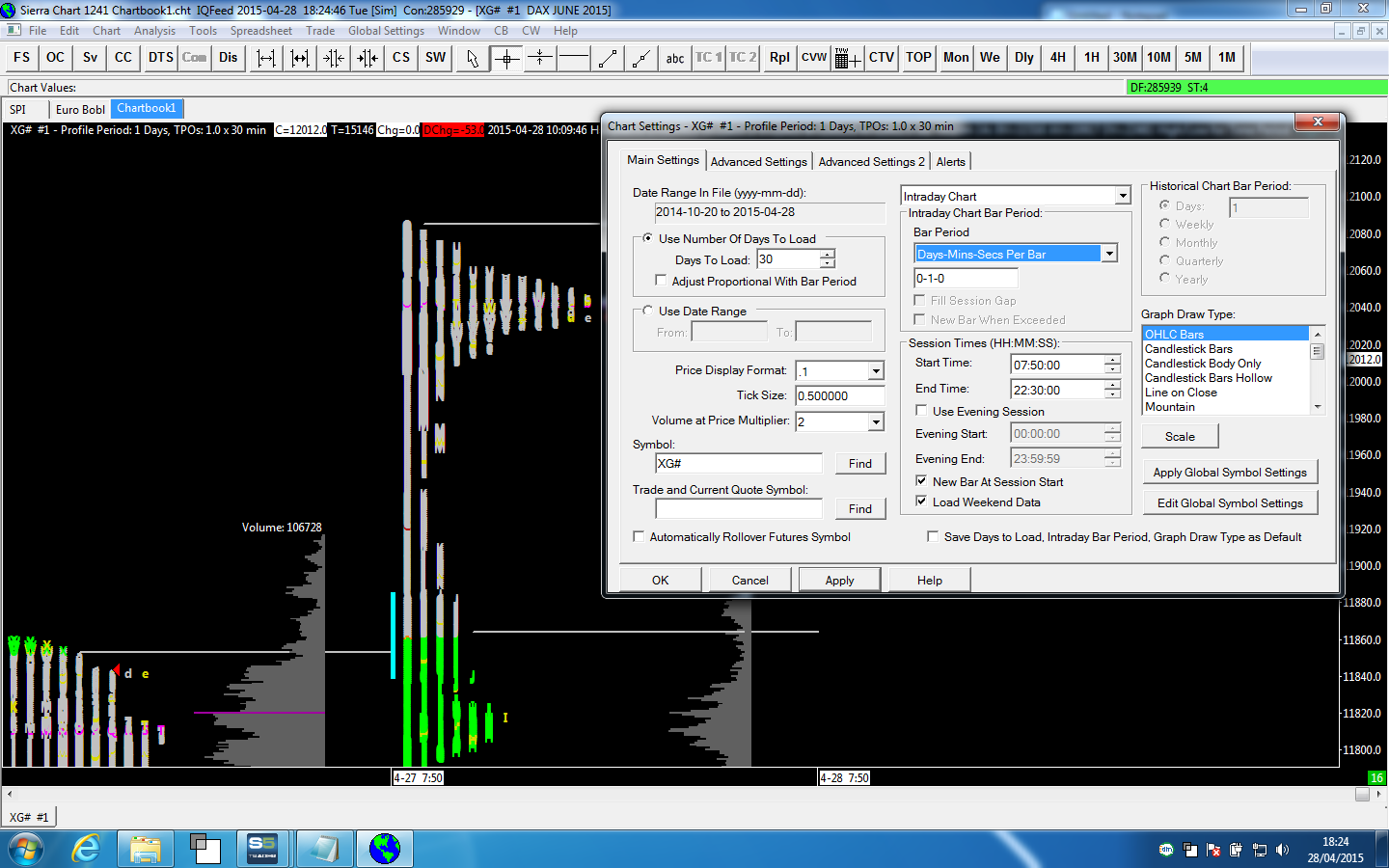The image size is (1389, 868).
Task: Enable Automatically Rollover Futures Symbol
Action: coord(639,537)
